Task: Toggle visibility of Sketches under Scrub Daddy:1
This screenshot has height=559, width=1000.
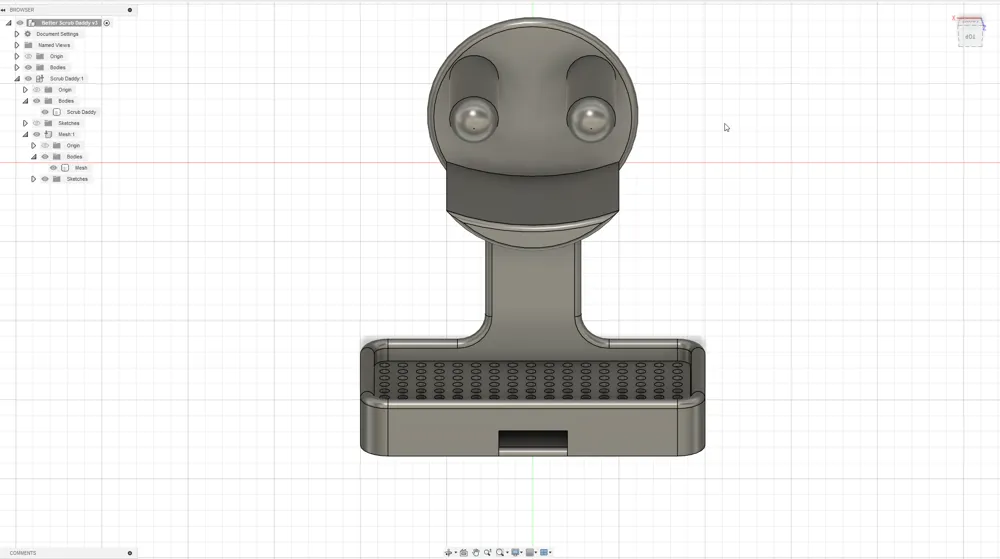Action: tap(36, 123)
